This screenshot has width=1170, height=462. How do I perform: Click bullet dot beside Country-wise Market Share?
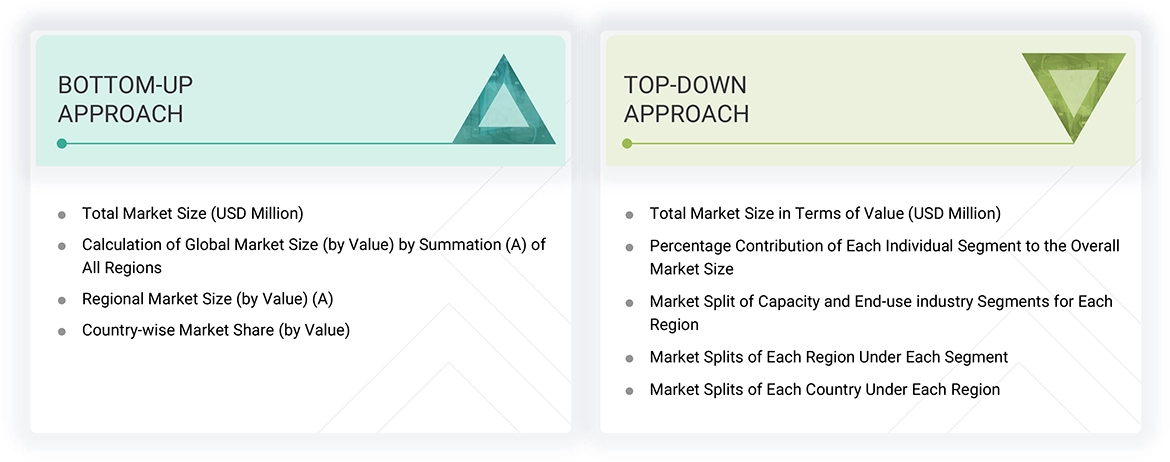[62, 331]
